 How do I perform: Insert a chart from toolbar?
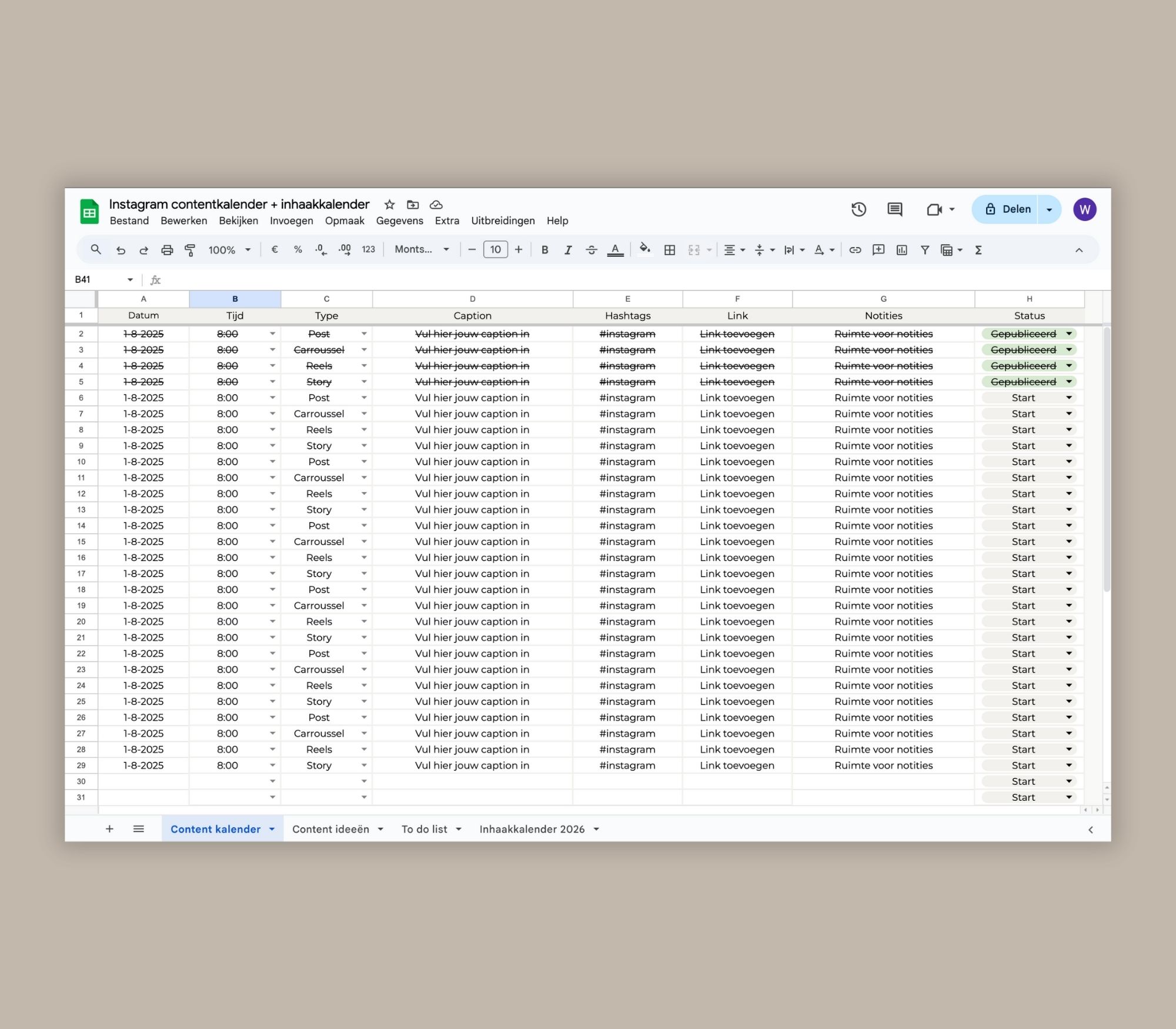901,250
